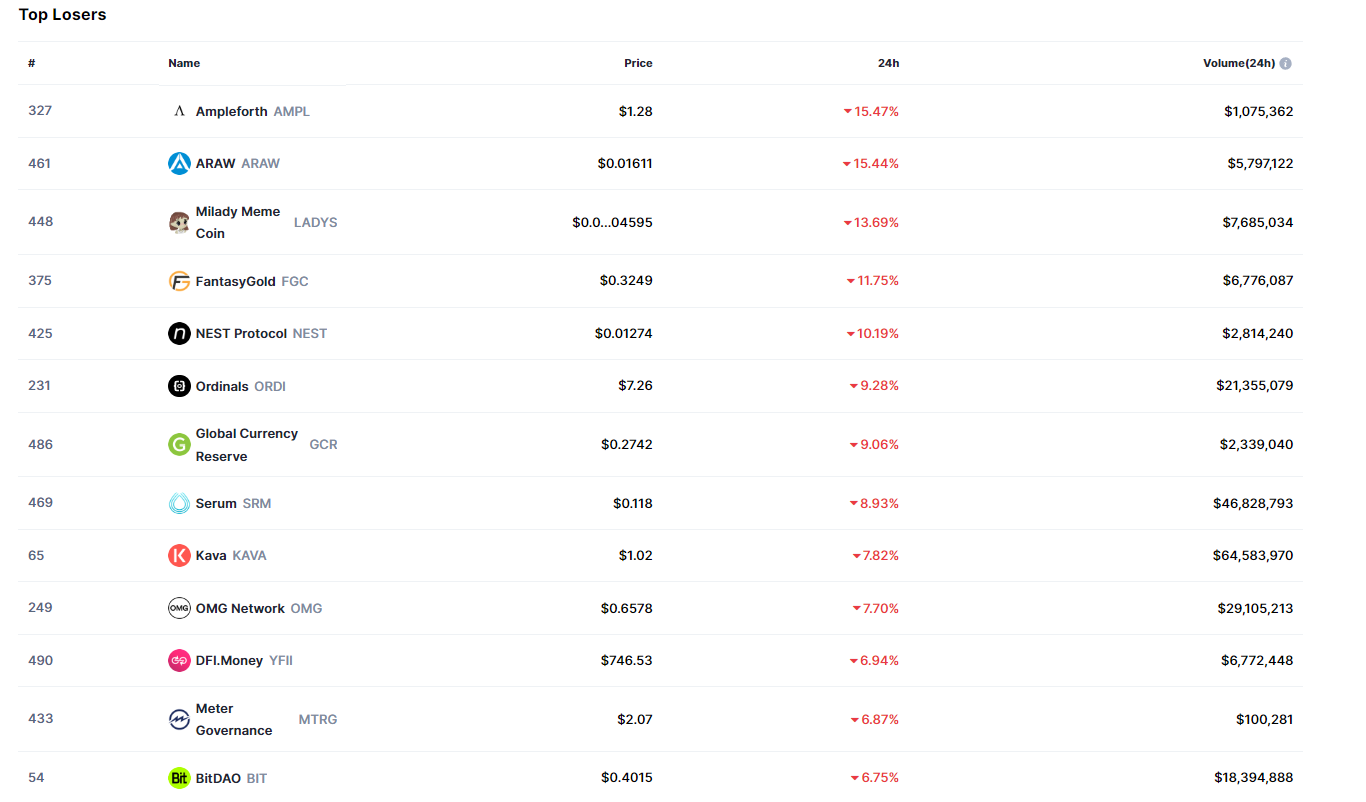This screenshot has height=802, width=1366.
Task: Open the Serum SRM coin link
Action: point(216,503)
